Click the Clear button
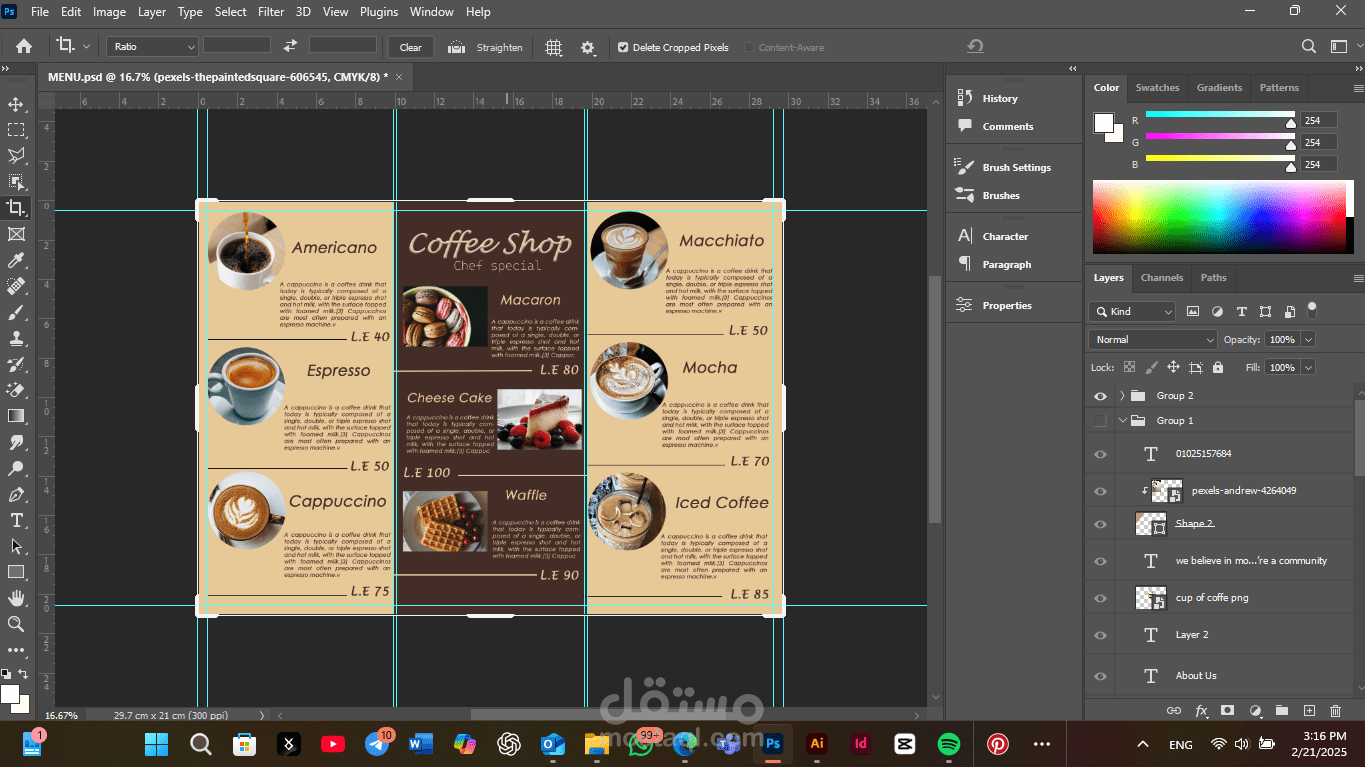Viewport: 1365px width, 767px height. pos(410,47)
